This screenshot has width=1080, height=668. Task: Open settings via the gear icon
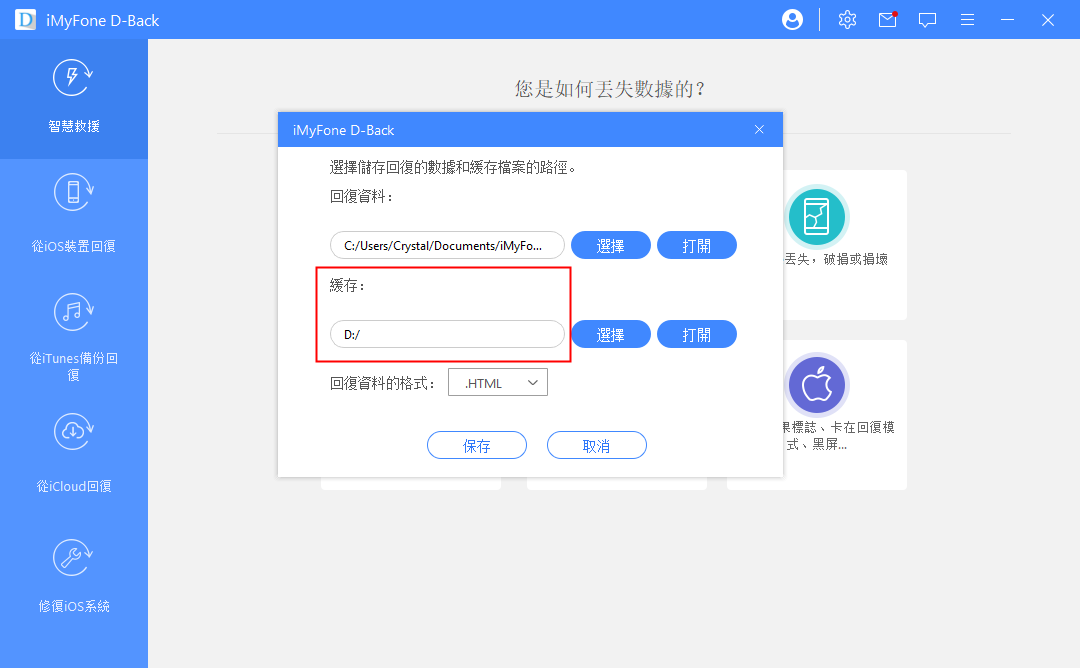tap(847, 20)
